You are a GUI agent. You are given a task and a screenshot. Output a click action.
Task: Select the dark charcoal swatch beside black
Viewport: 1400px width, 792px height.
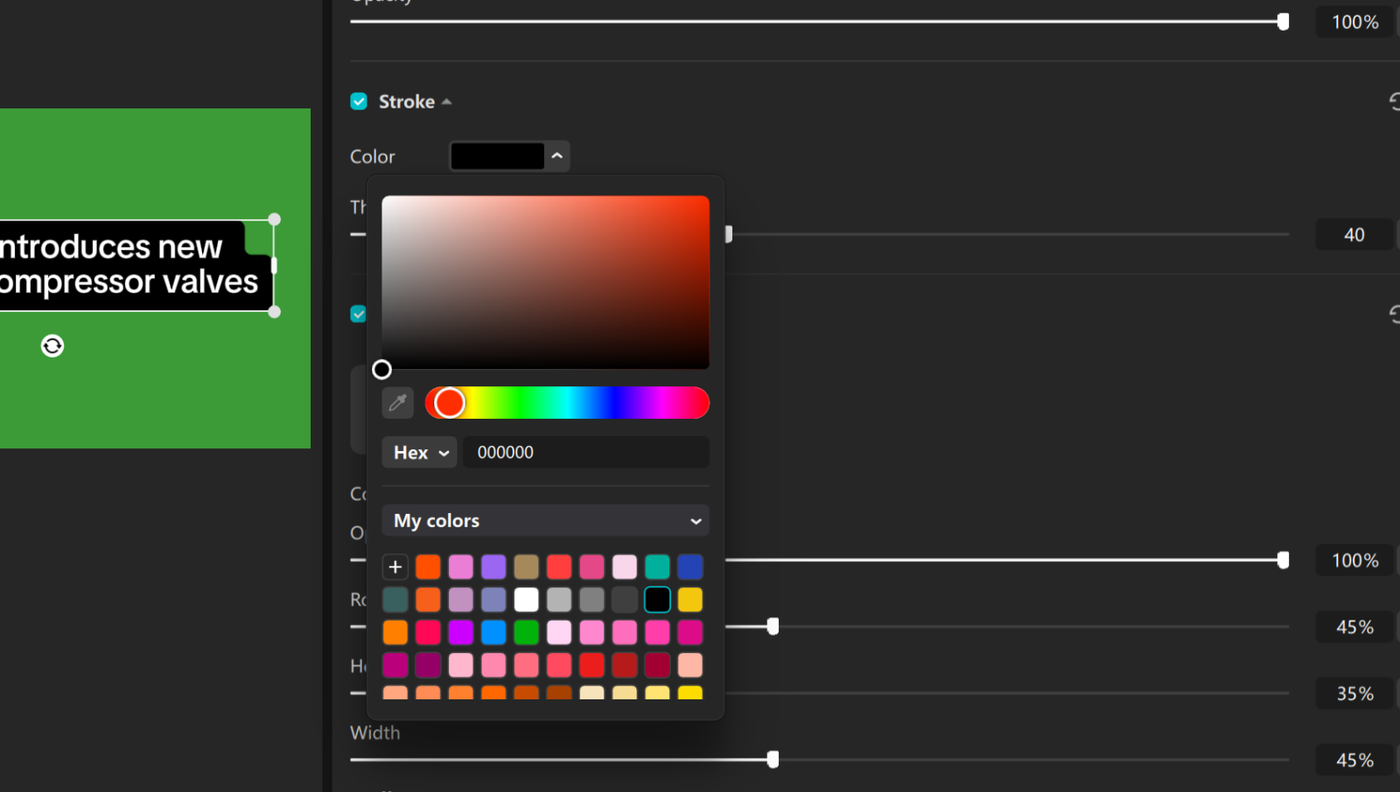point(625,600)
